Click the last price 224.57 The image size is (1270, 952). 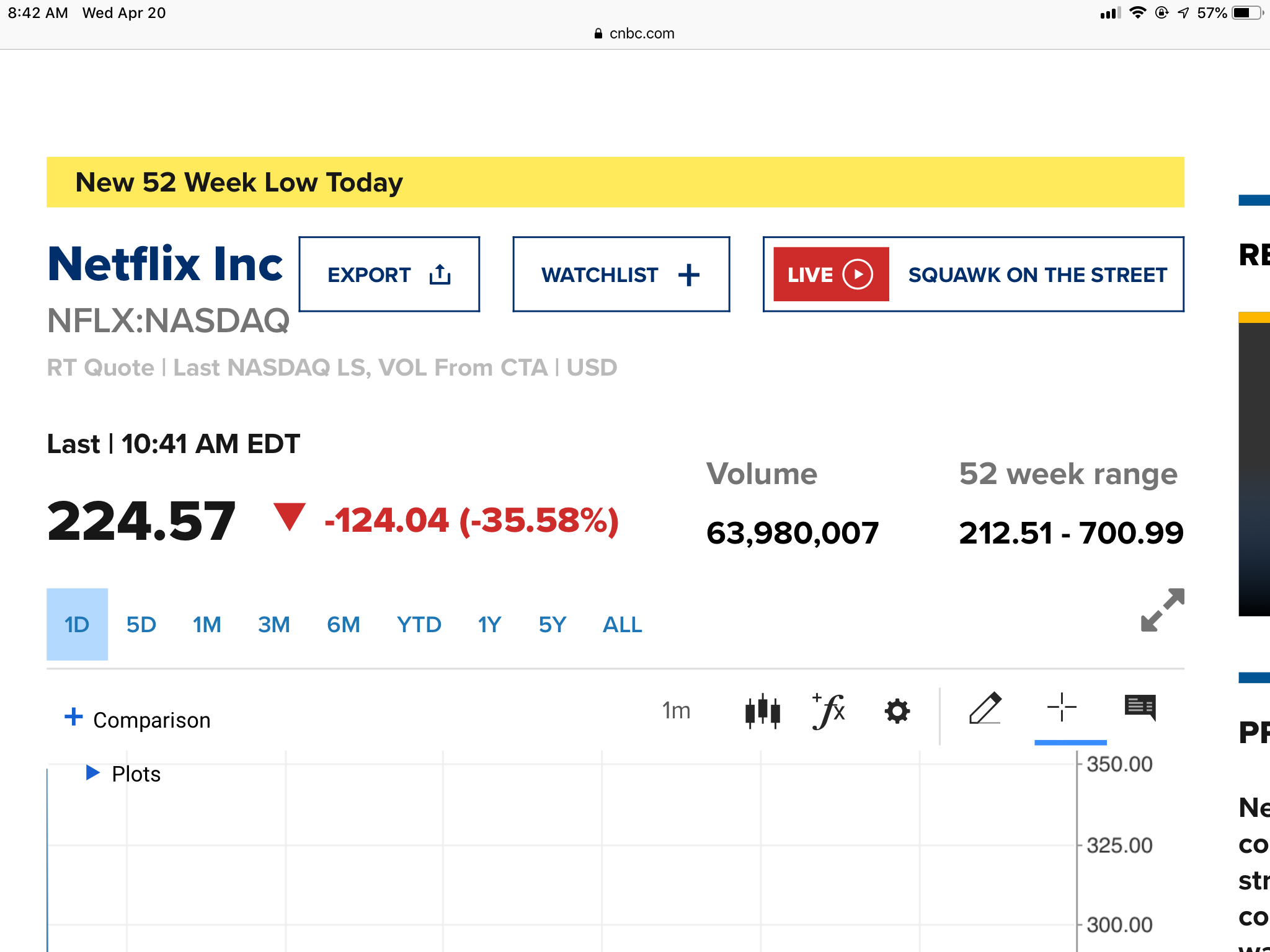[141, 521]
